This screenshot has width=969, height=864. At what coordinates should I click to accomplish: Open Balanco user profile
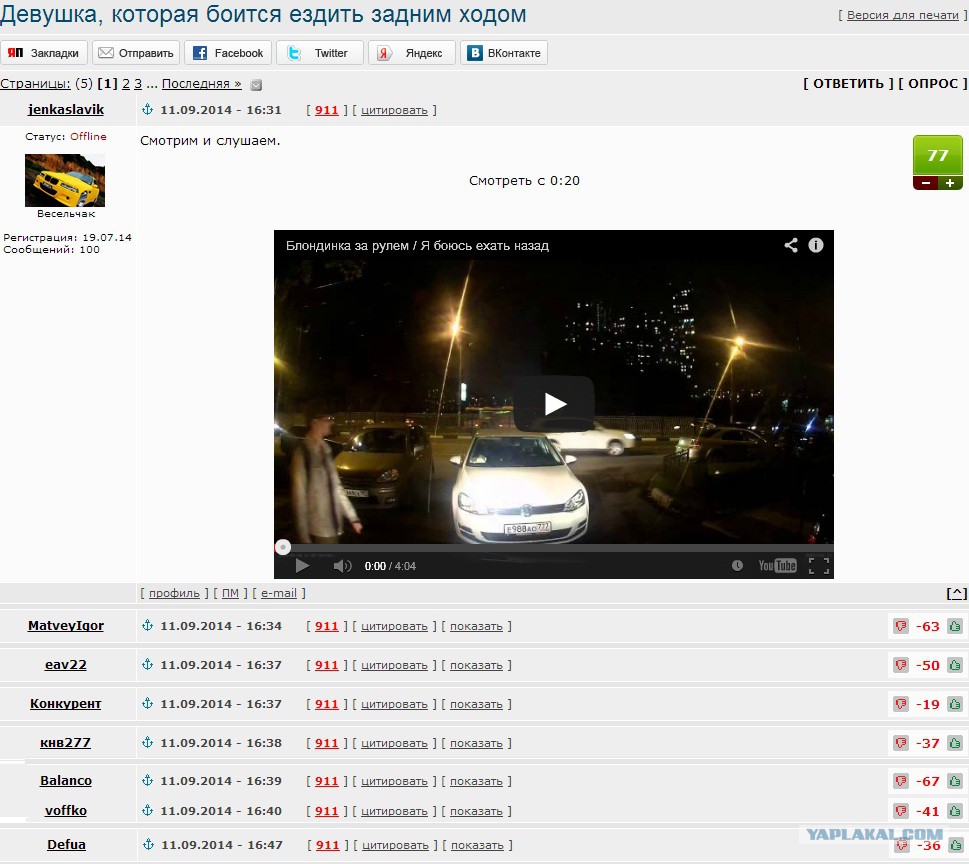point(66,781)
